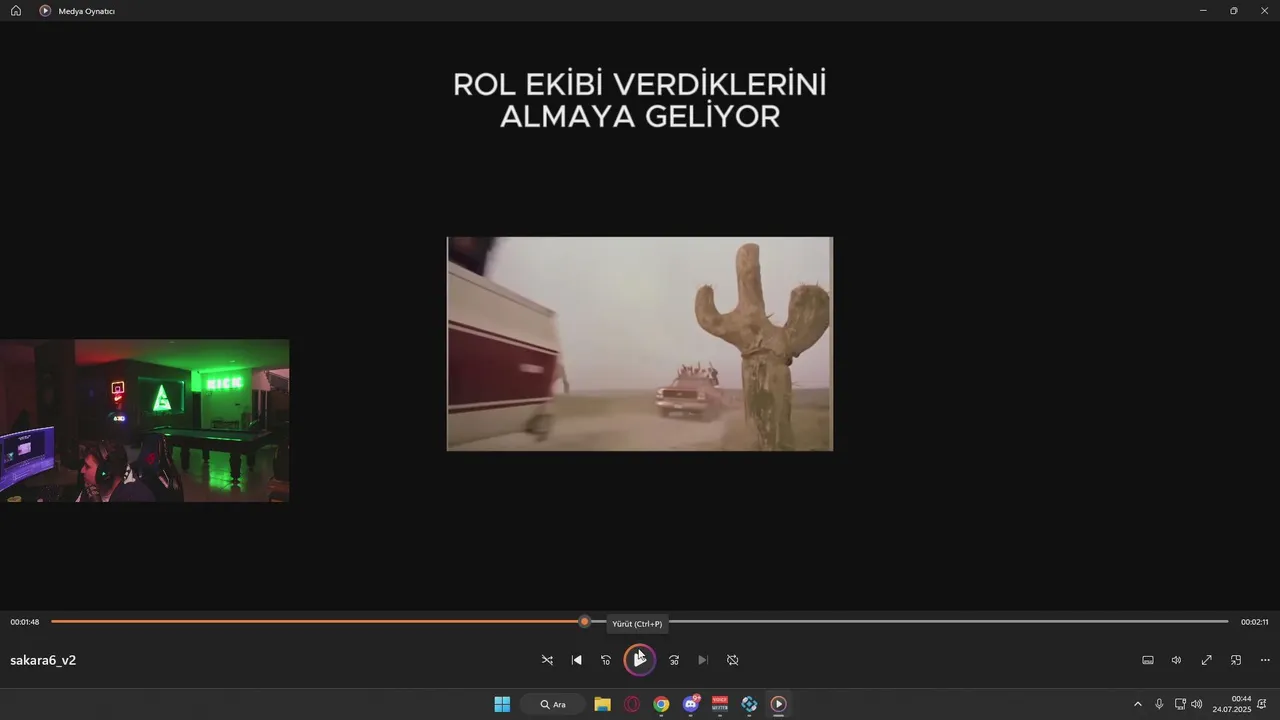Click the video frame with the cactus
This screenshot has height=720, width=1280.
pos(640,344)
